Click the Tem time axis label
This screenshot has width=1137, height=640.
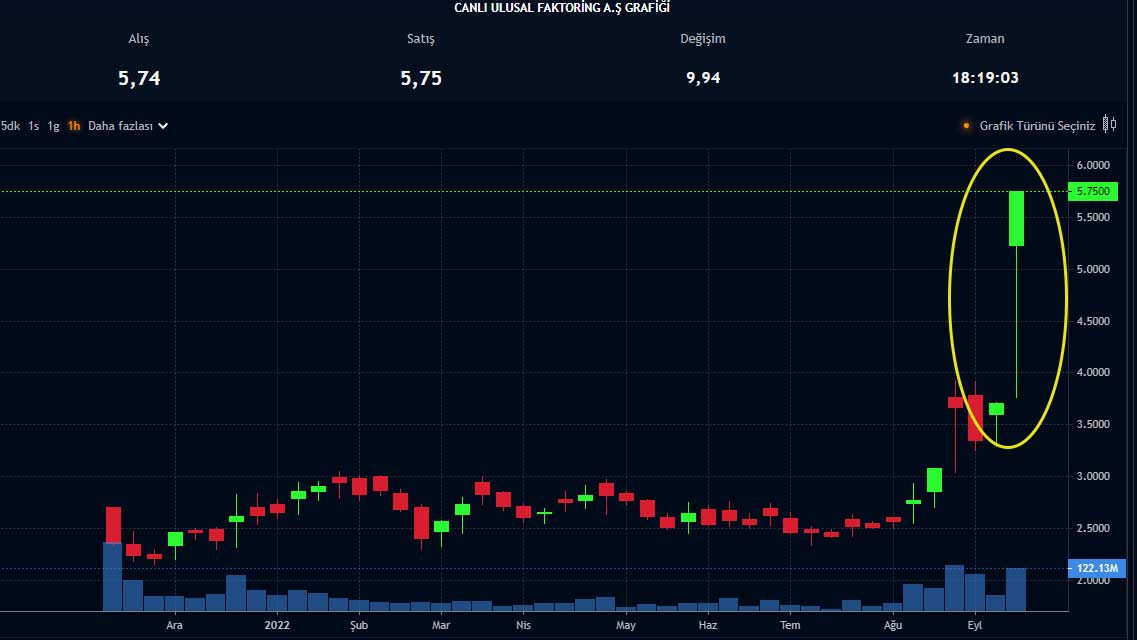(790, 625)
